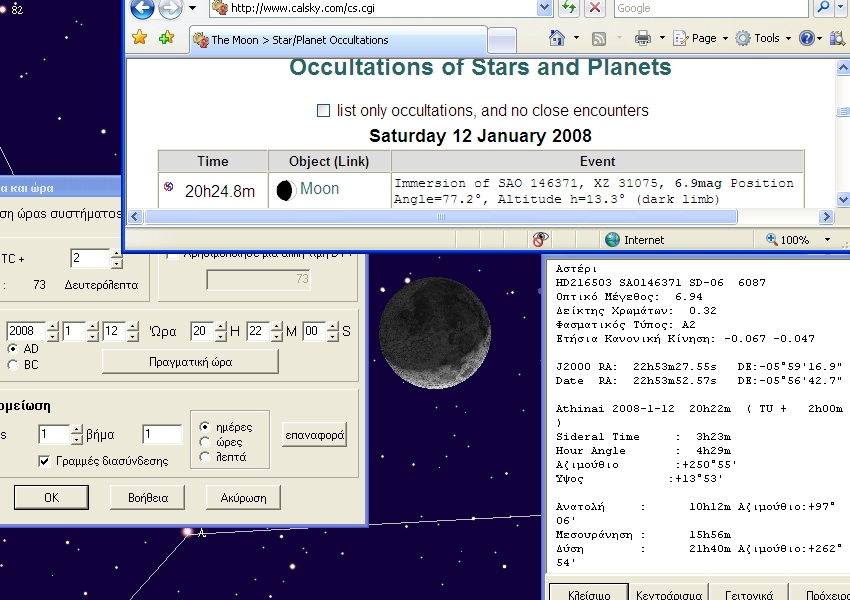Click the βήμα step field
850x600 pixels.
click(162, 434)
